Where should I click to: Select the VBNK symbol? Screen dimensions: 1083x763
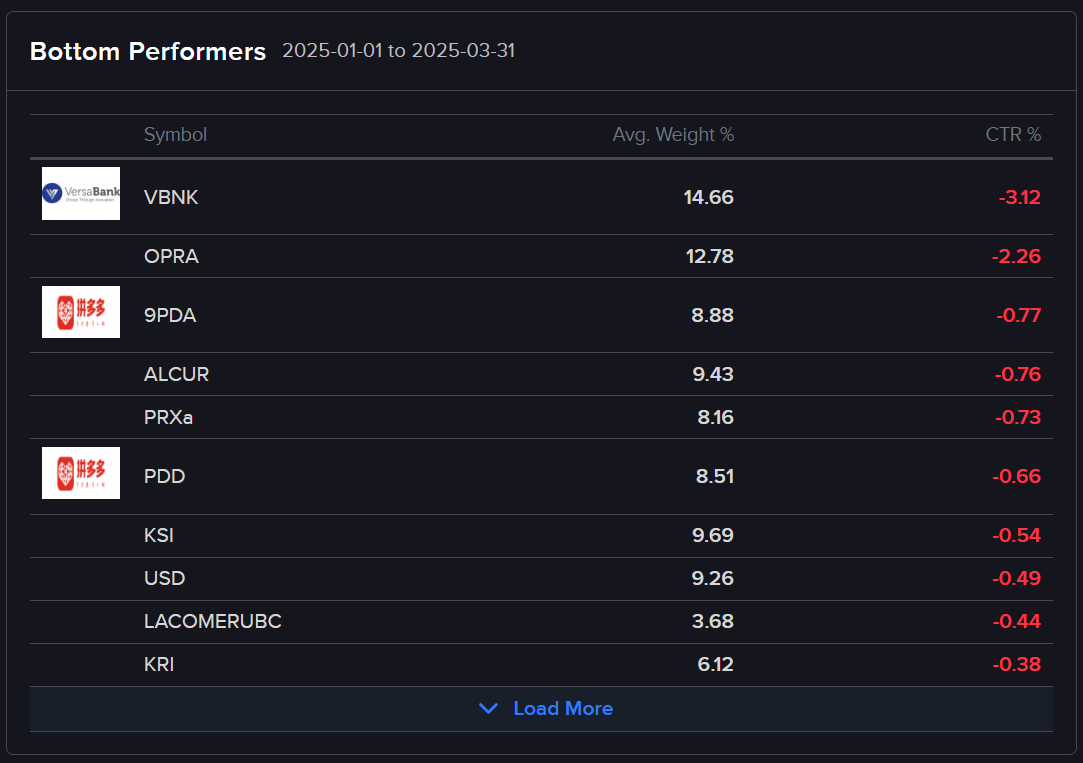[x=171, y=197]
